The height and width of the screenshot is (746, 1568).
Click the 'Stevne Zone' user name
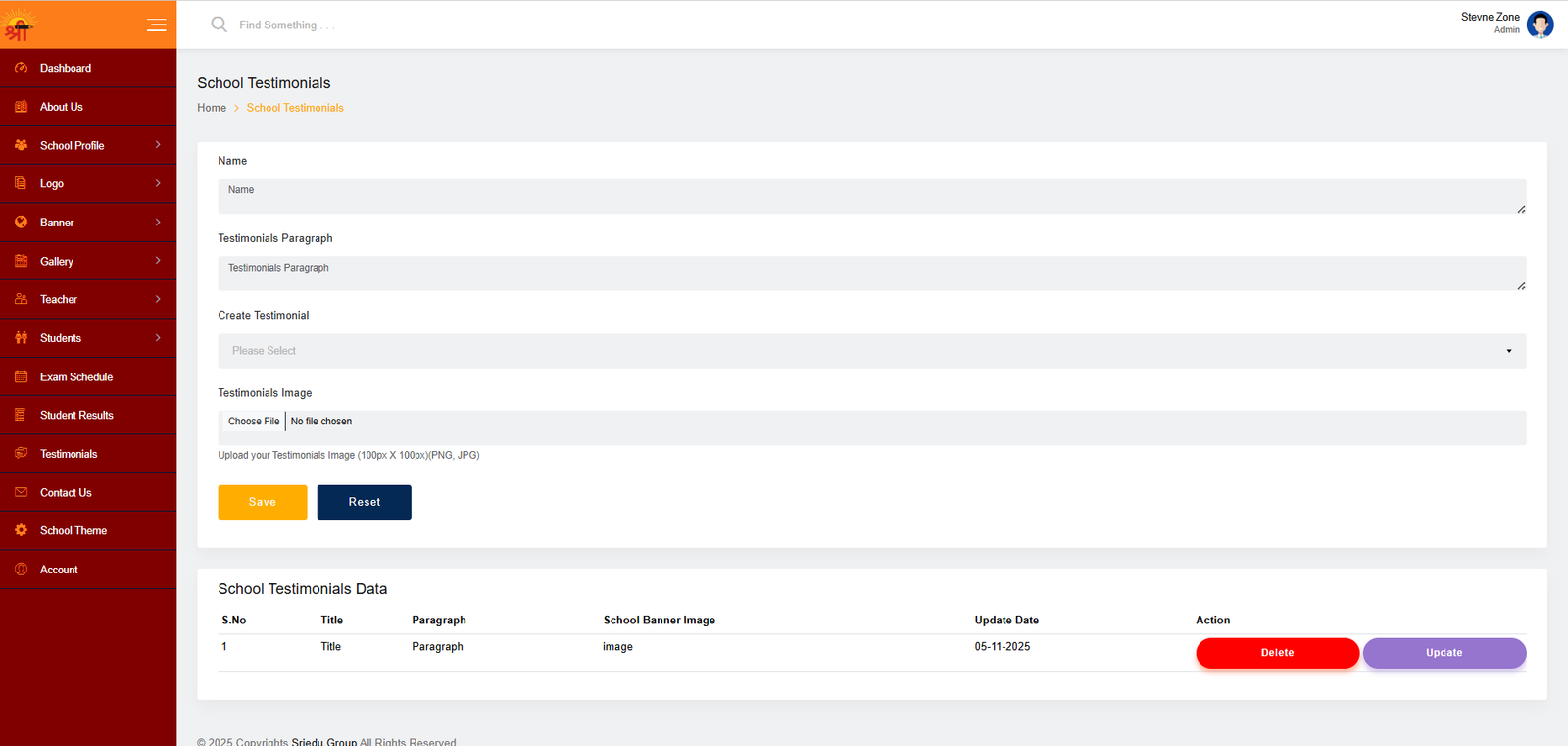click(x=1490, y=17)
